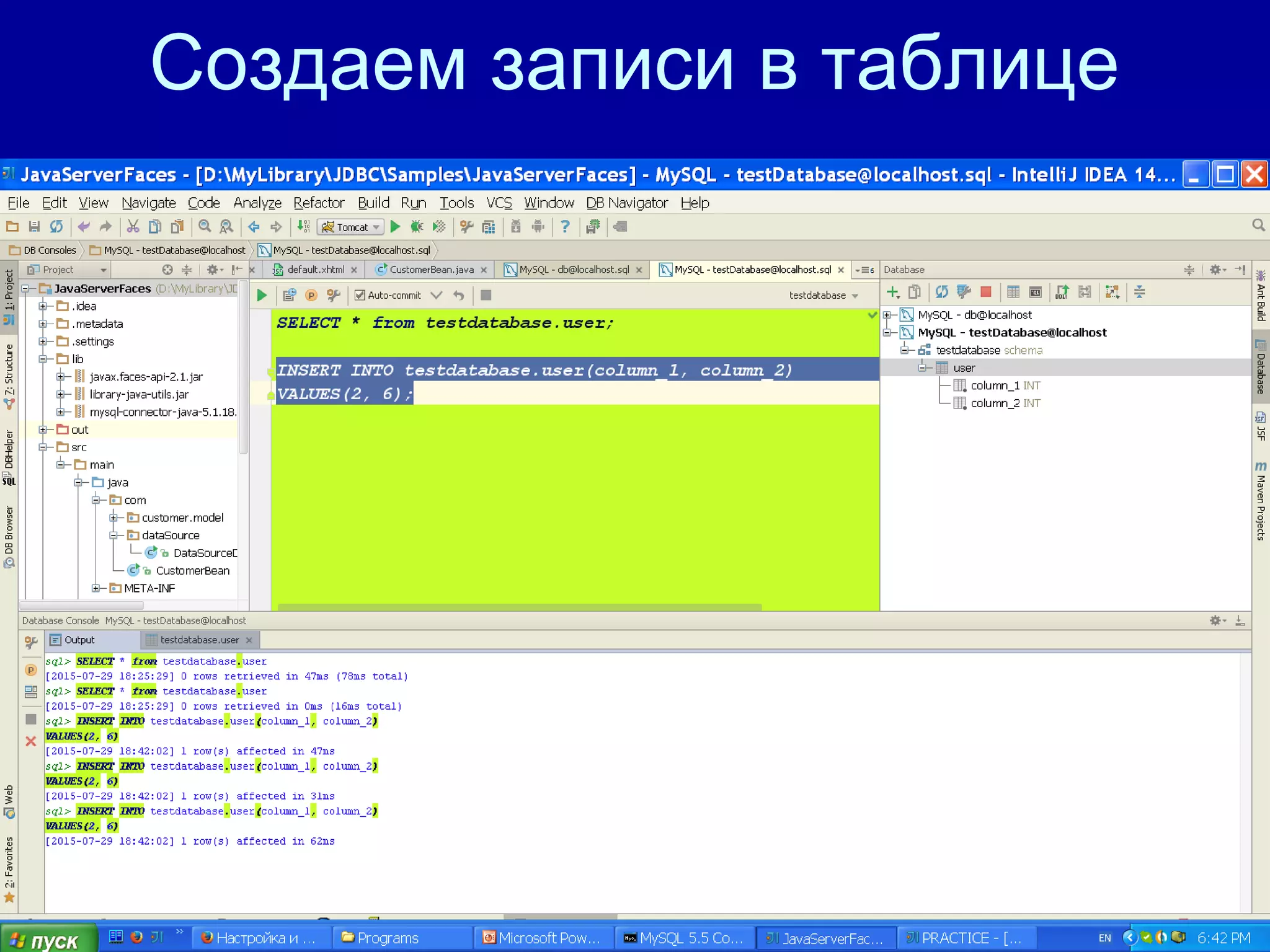Click the Windows Start button (пуск)
1270x952 pixels.
coord(48,938)
